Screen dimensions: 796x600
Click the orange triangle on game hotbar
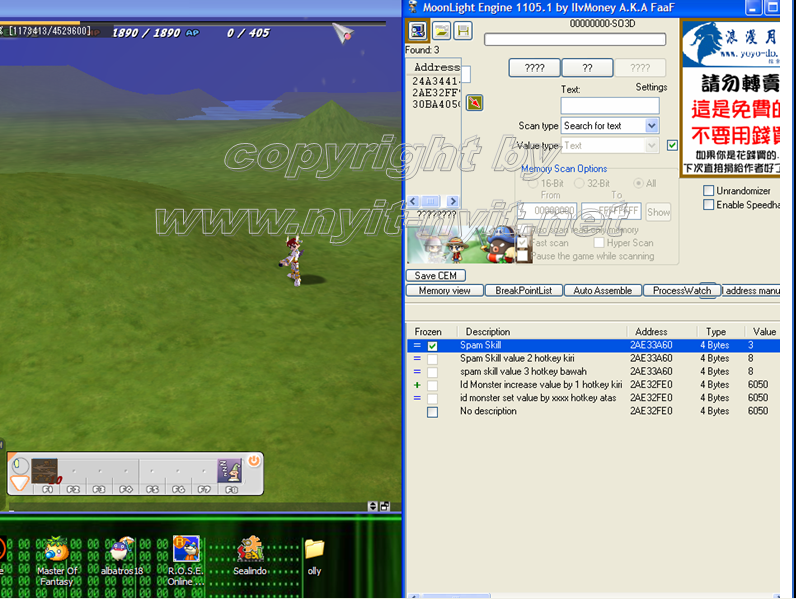point(19,483)
